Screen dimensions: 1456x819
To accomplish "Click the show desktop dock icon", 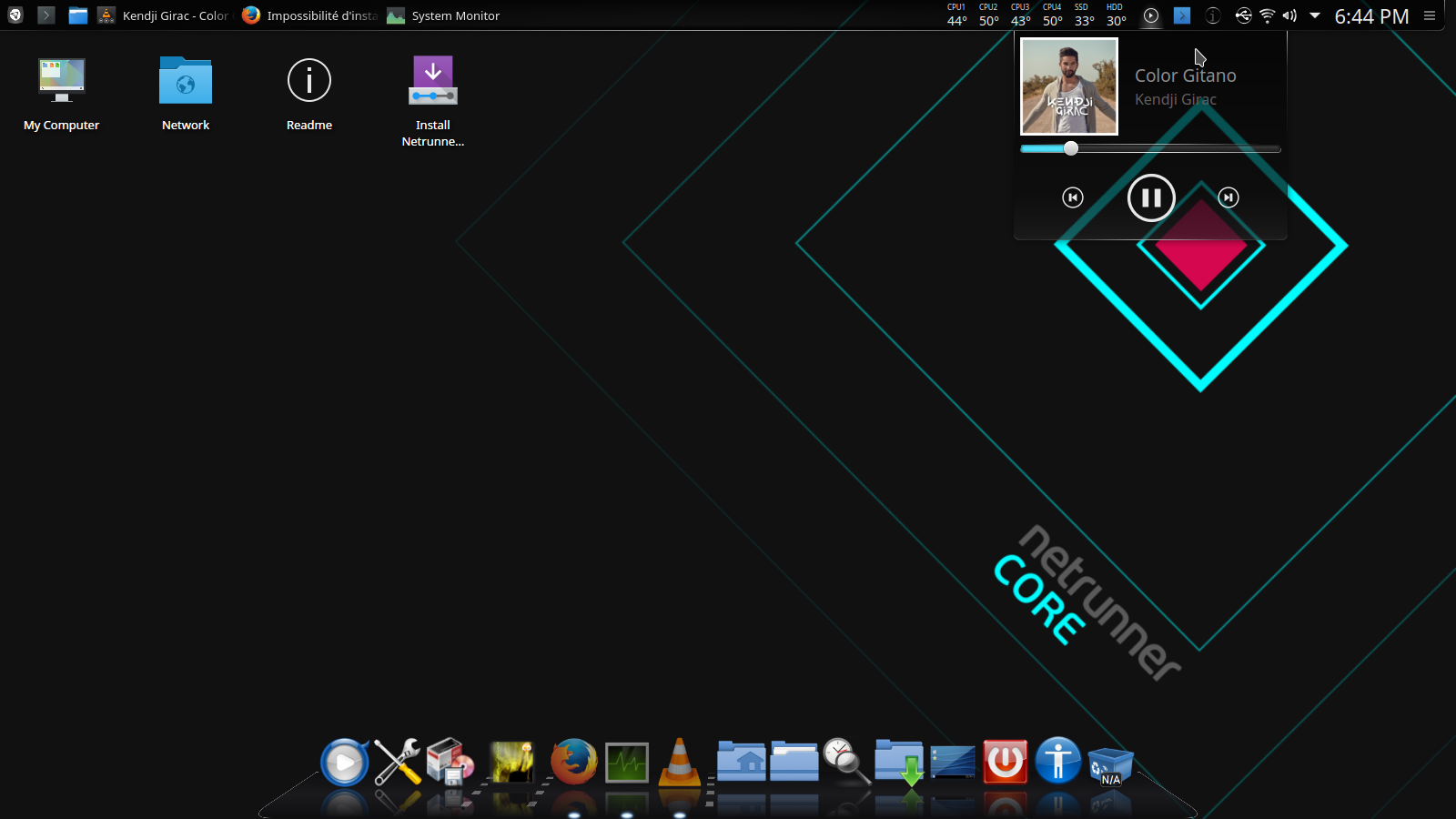I will (x=953, y=763).
